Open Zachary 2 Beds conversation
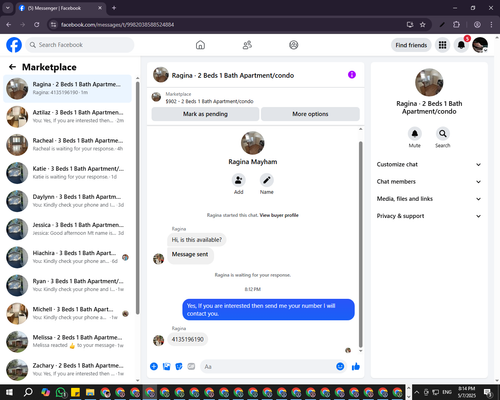Screen dimensions: 500x400 67,370
